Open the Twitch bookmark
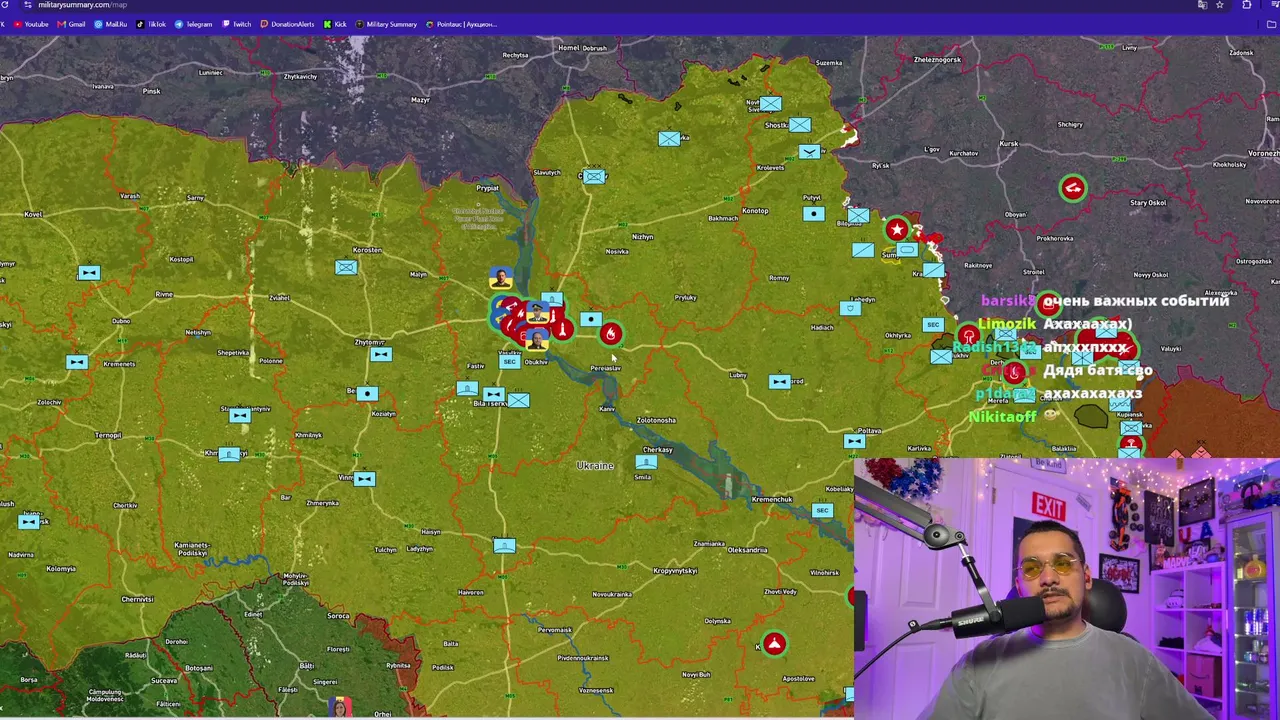 pyautogui.click(x=236, y=24)
